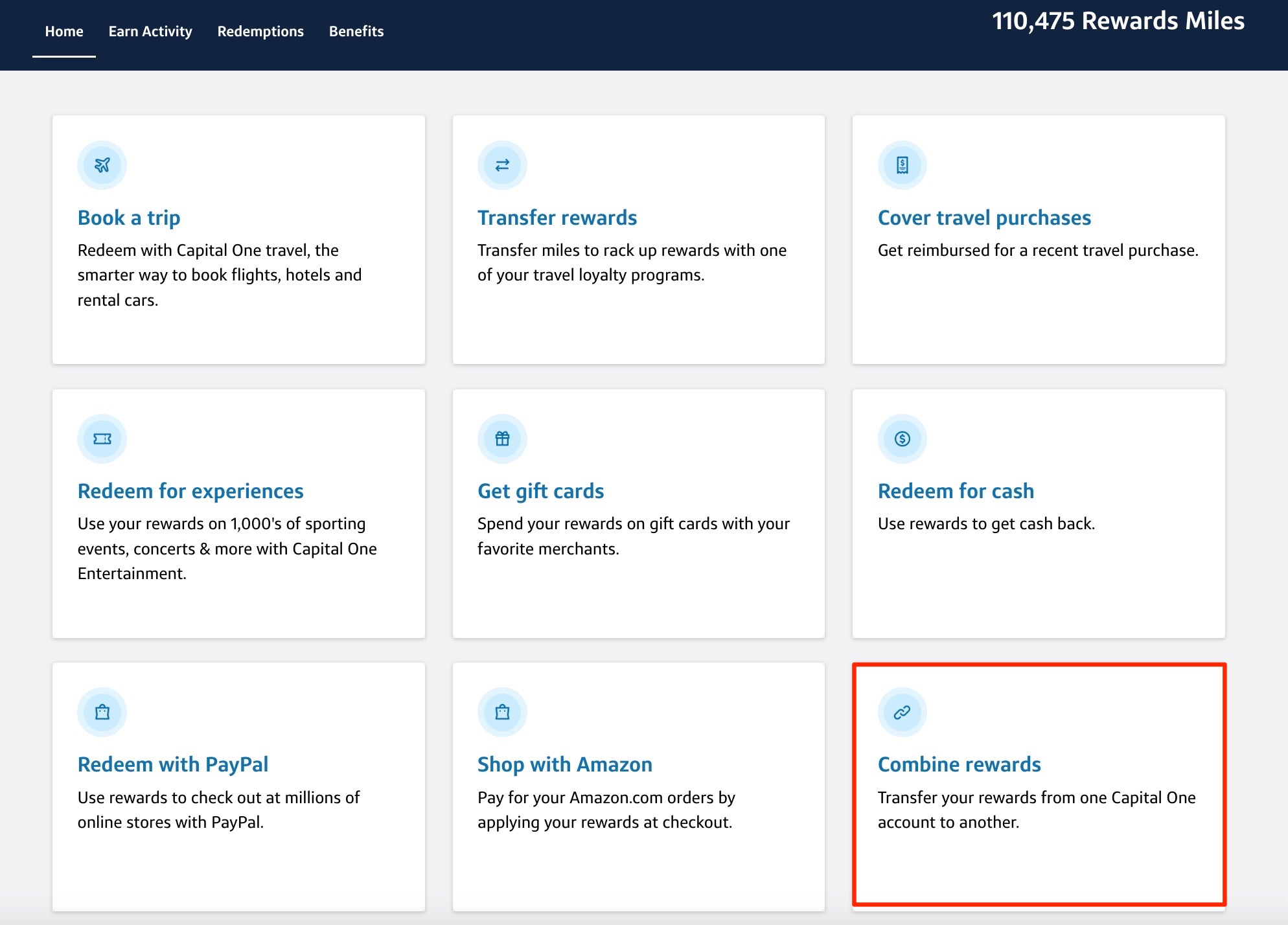Viewport: 1288px width, 925px height.
Task: Go to the Benefits tab
Action: [x=356, y=31]
